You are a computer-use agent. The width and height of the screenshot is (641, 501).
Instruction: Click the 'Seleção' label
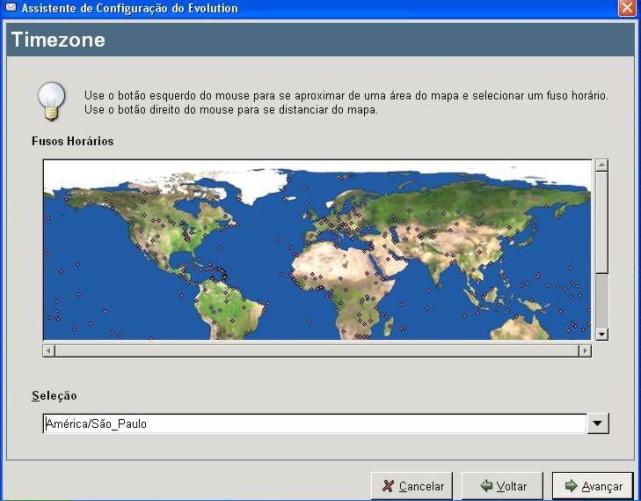(x=54, y=396)
